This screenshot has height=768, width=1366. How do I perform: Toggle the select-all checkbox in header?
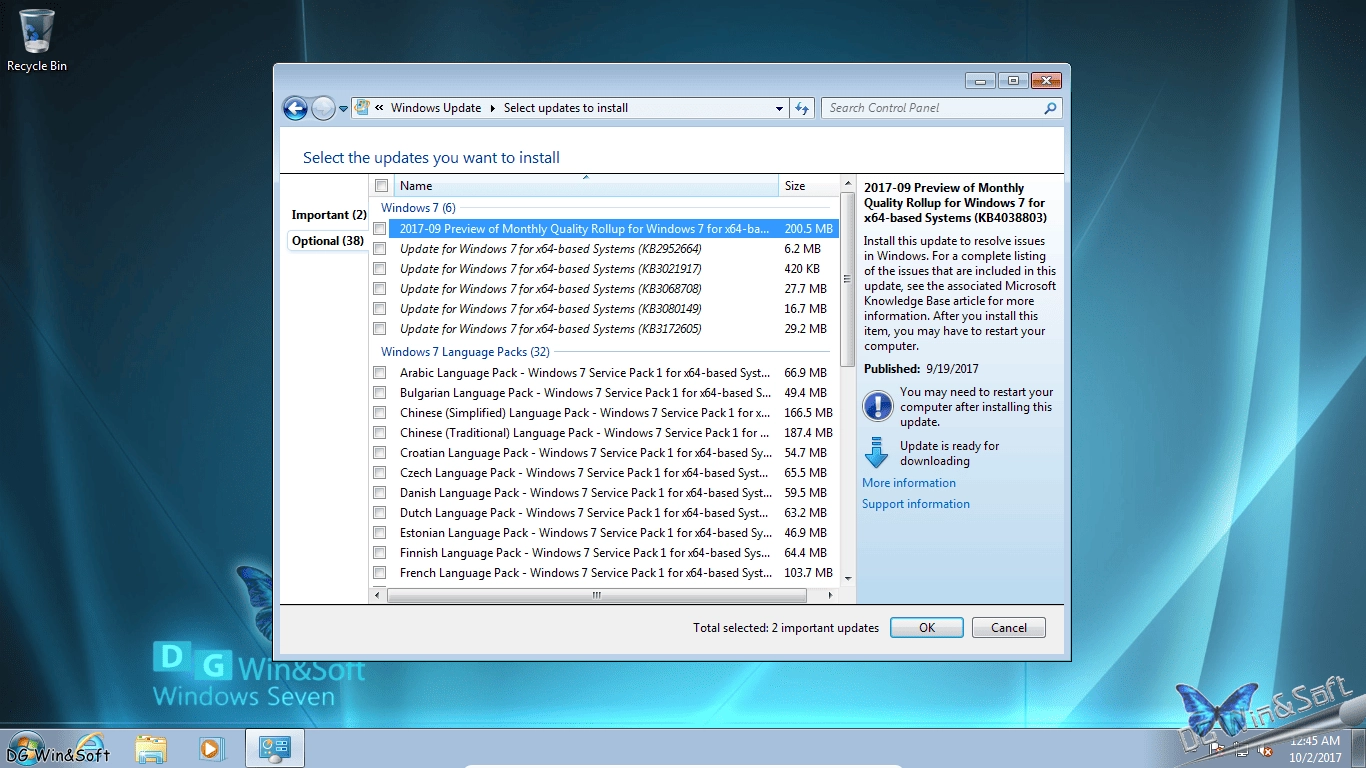coord(381,186)
